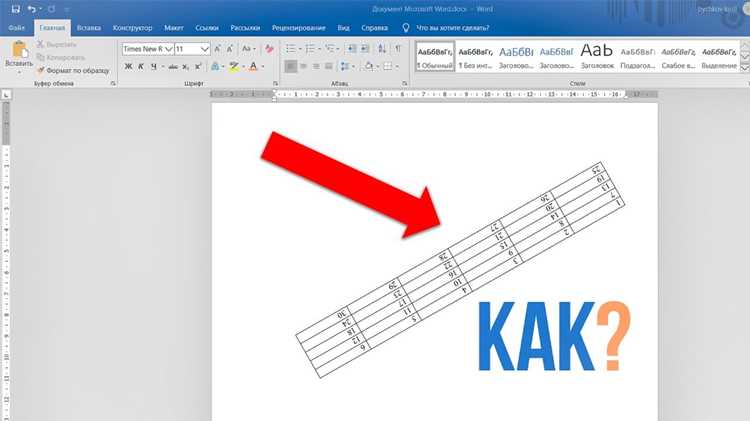The height and width of the screenshot is (421, 750).
Task: Click the Redo icon in quick access
Action: [x=51, y=9]
